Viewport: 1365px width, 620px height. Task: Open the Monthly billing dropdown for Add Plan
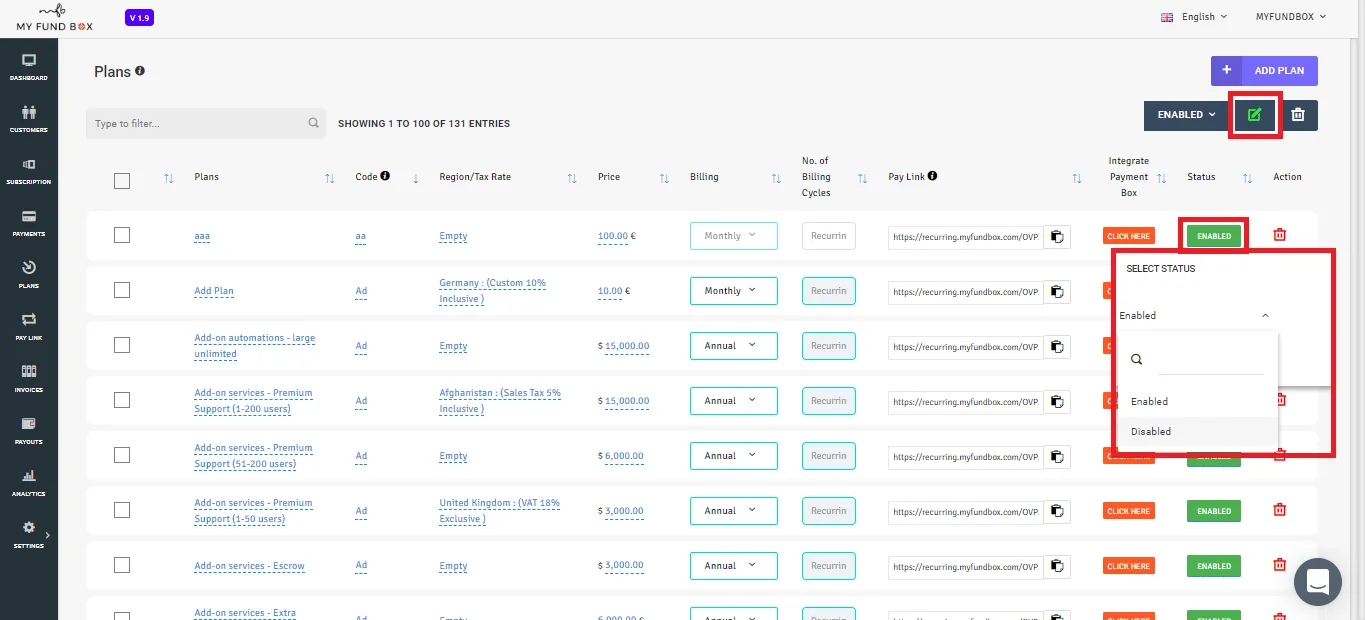pos(733,291)
